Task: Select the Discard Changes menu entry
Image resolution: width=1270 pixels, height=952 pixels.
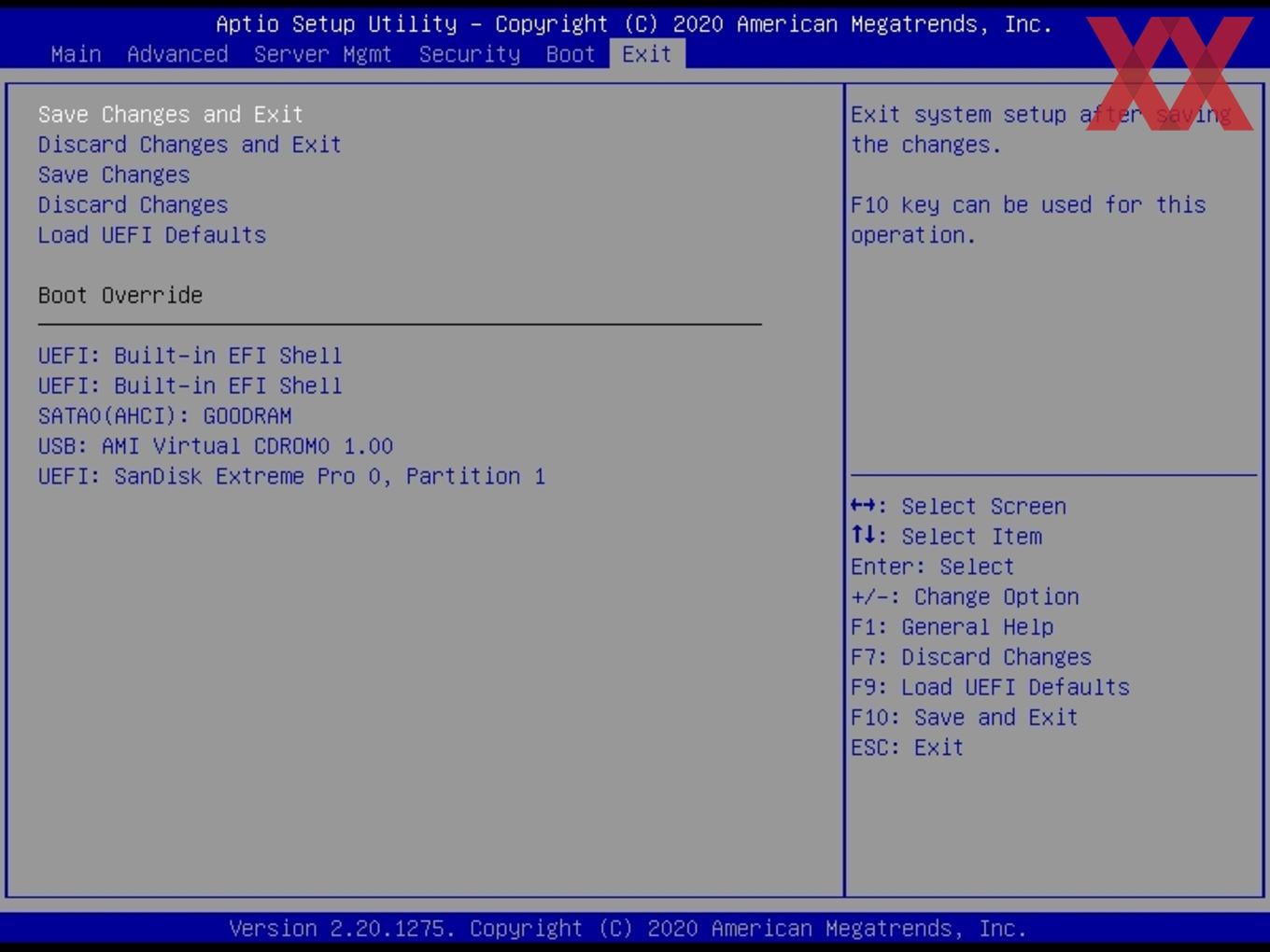Action: tap(133, 204)
